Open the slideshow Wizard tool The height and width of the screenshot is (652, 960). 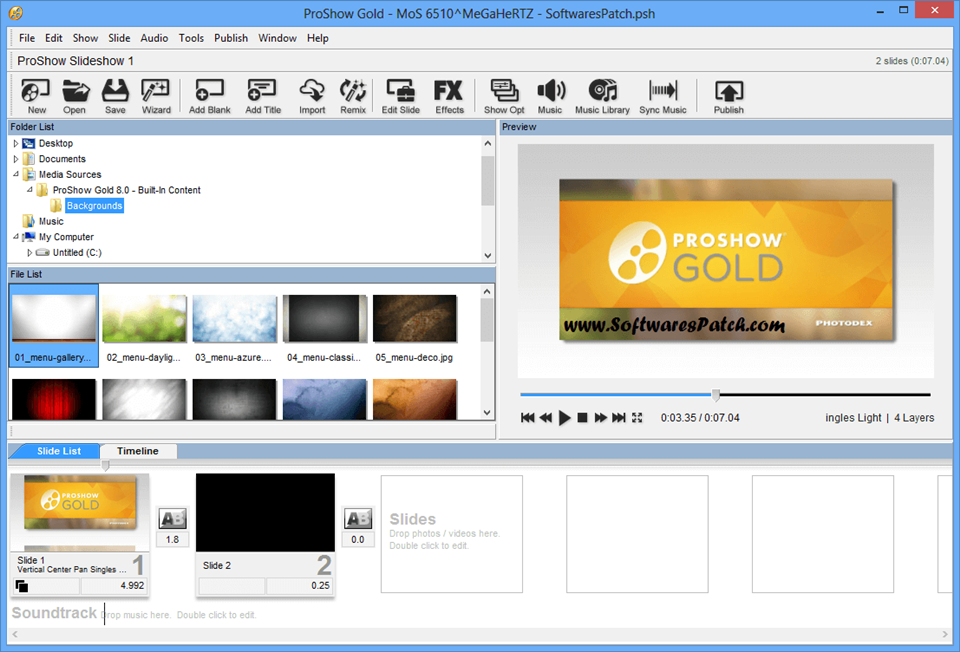click(156, 96)
